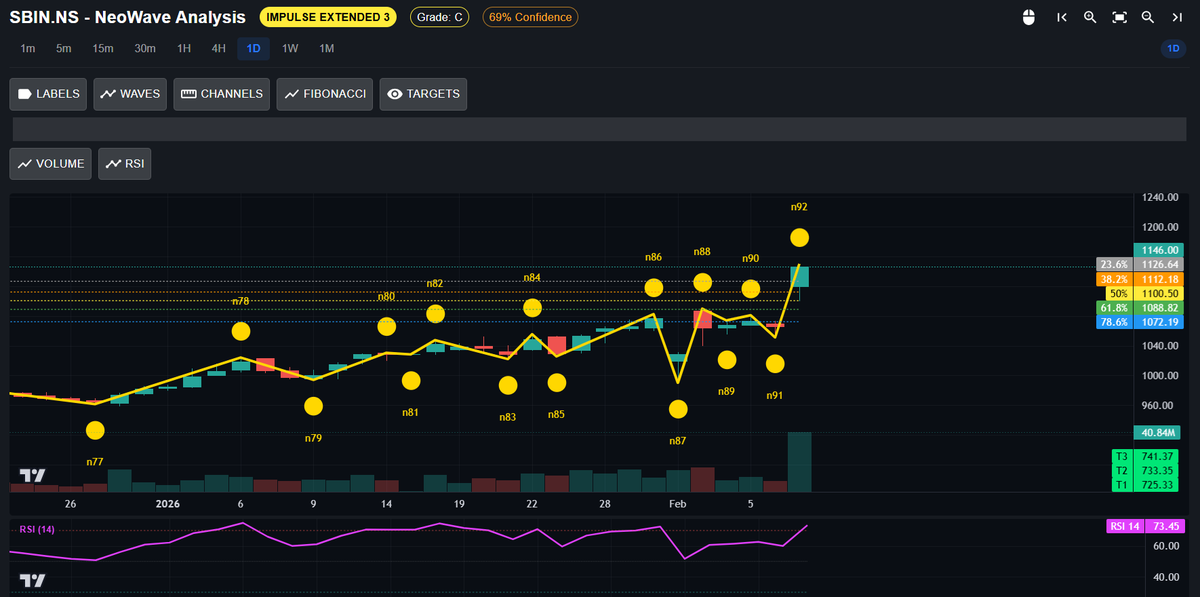Select the 4H timeframe
This screenshot has width=1200, height=597.
[x=218, y=49]
